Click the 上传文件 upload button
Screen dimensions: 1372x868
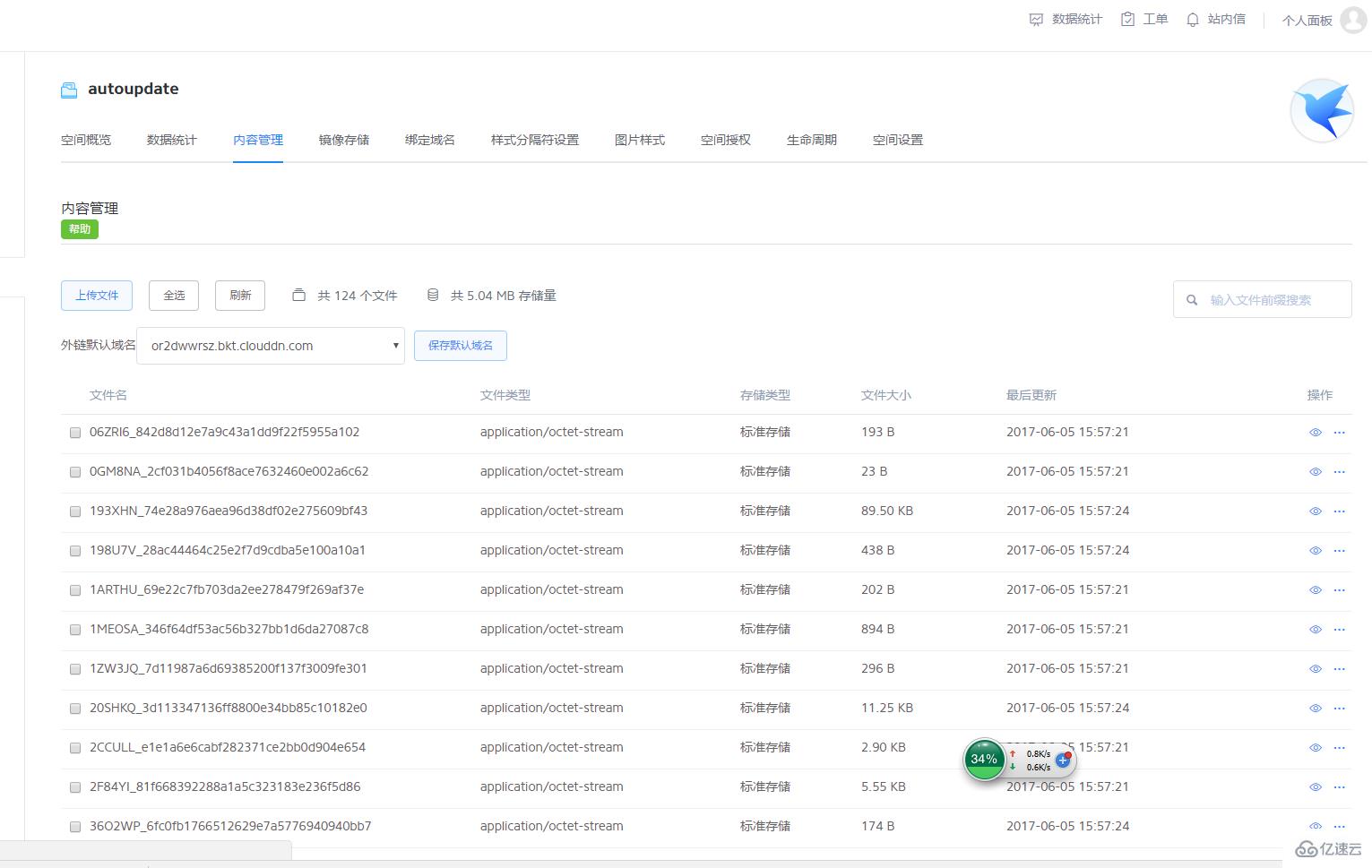(97, 296)
